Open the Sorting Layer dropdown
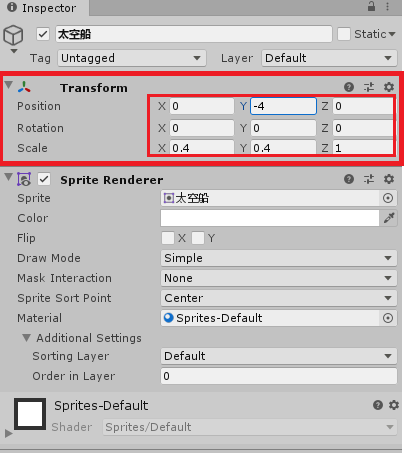404x453 pixels. tap(279, 356)
